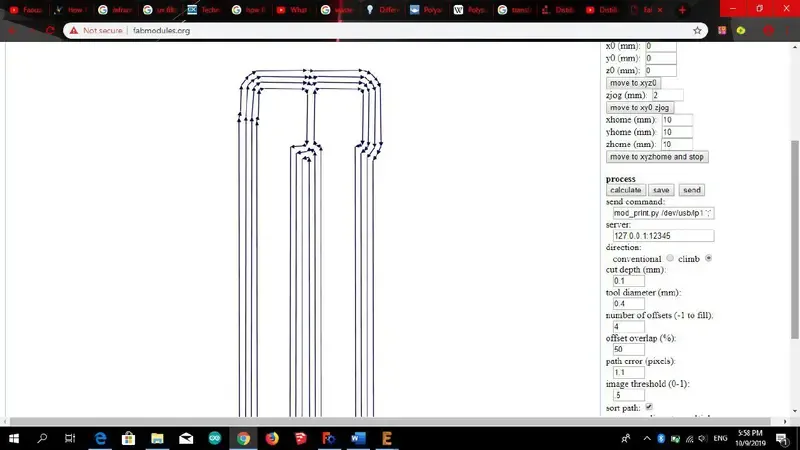
Task: Click the number of offsets field
Action: [629, 327]
